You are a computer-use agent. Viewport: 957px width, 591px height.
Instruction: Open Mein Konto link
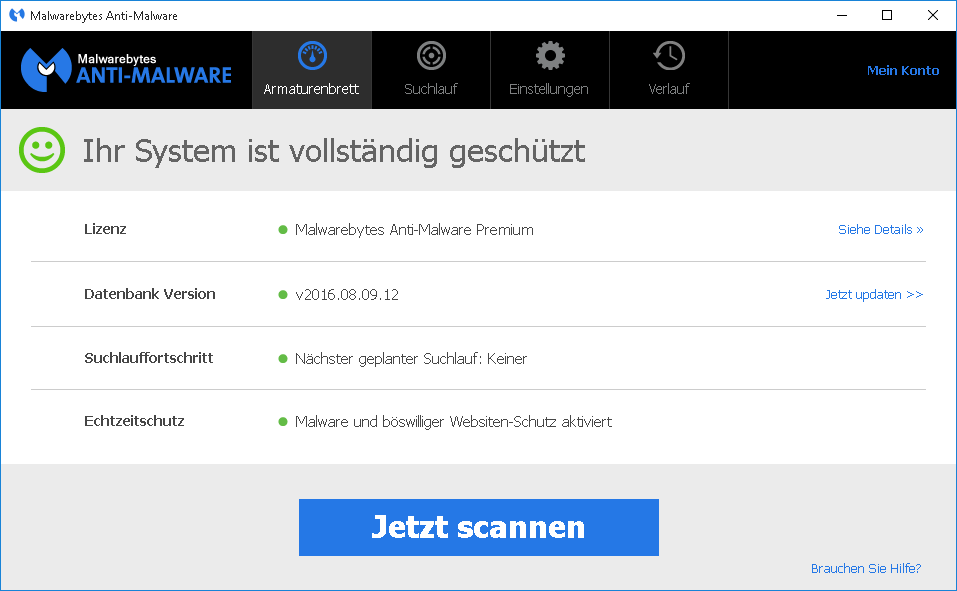pyautogui.click(x=903, y=70)
